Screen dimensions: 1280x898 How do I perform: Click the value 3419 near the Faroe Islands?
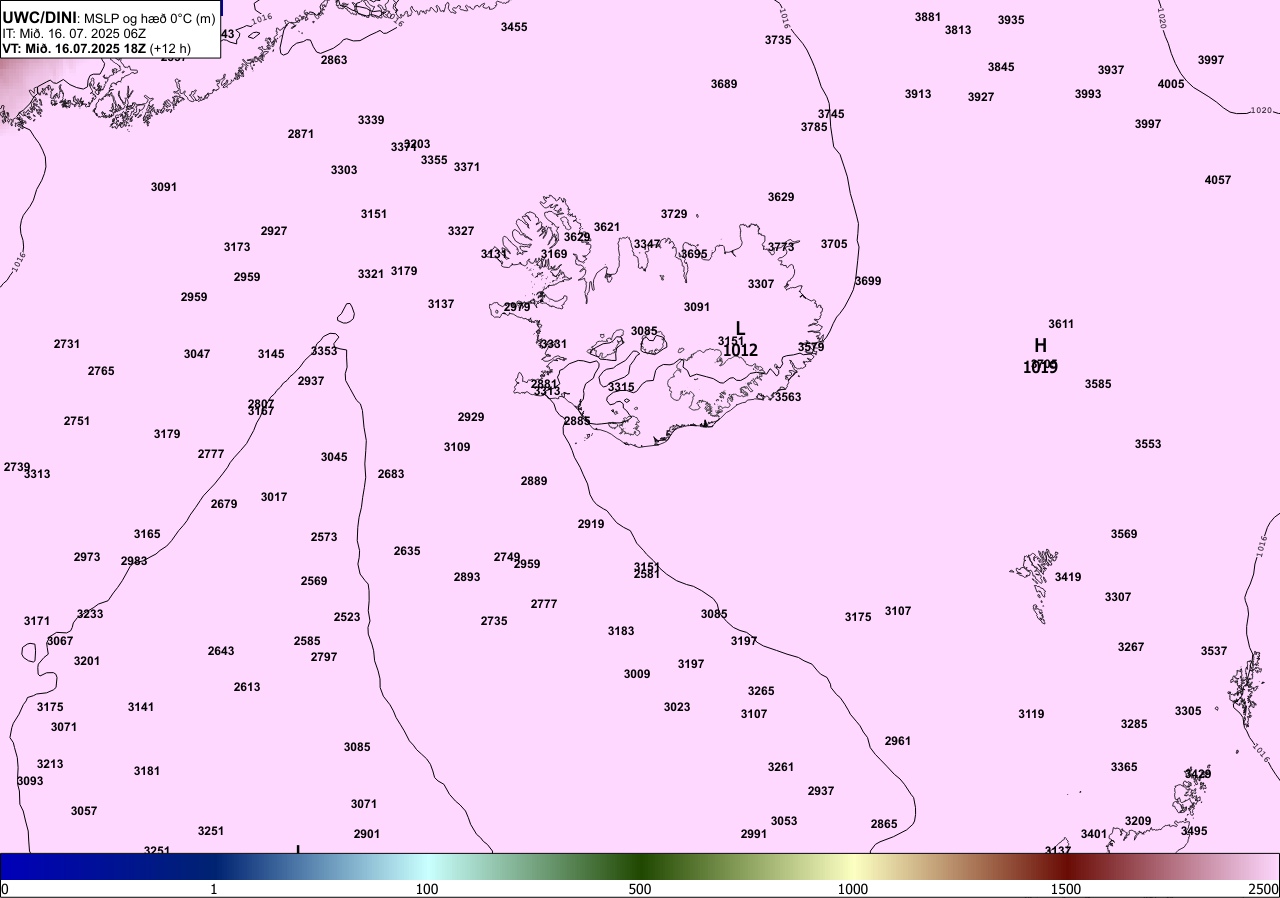pyautogui.click(x=1068, y=577)
